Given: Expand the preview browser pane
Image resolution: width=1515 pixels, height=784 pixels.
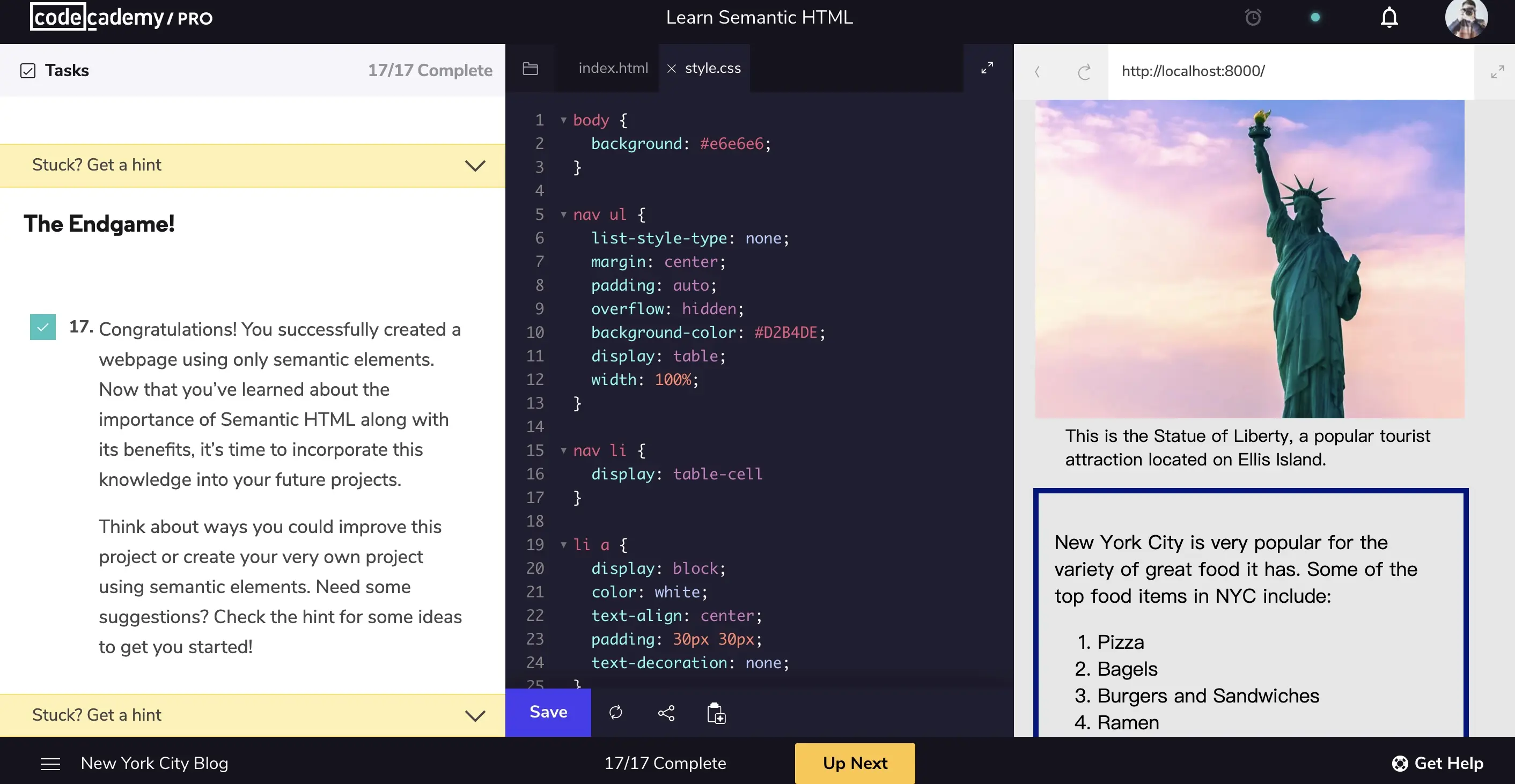Looking at the screenshot, I should point(1497,72).
